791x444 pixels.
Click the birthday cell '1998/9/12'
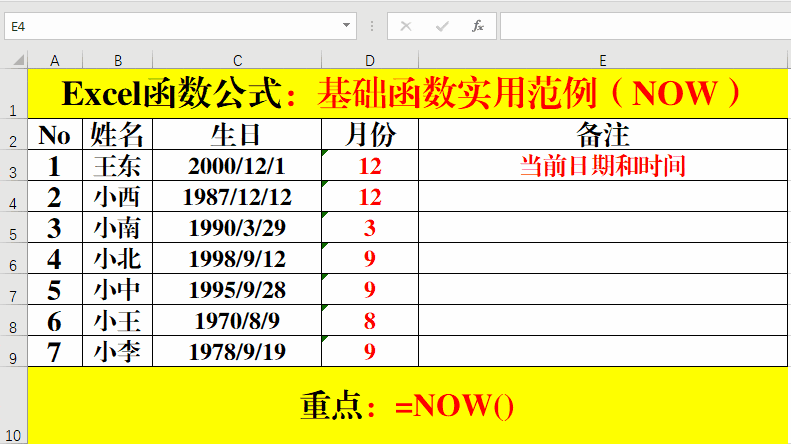237,258
